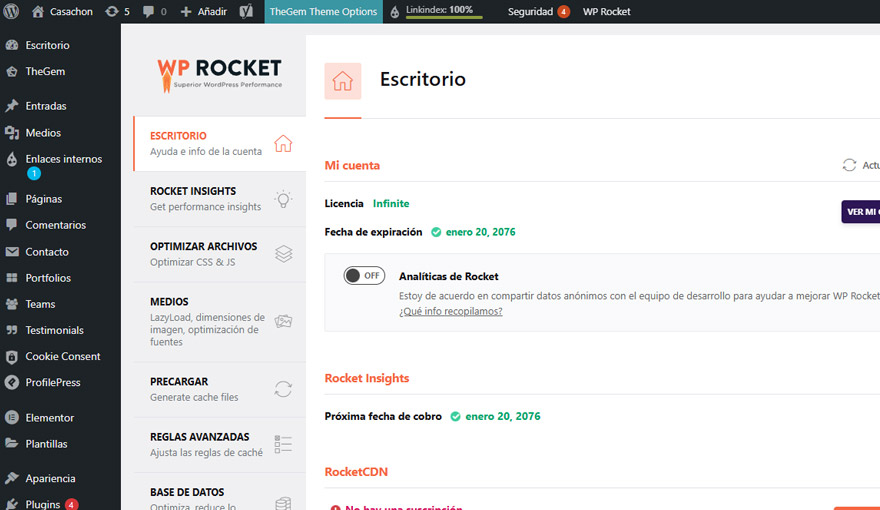This screenshot has height=510, width=880.
Task: Click the Optimizar Archivos layers icon
Action: (x=283, y=254)
